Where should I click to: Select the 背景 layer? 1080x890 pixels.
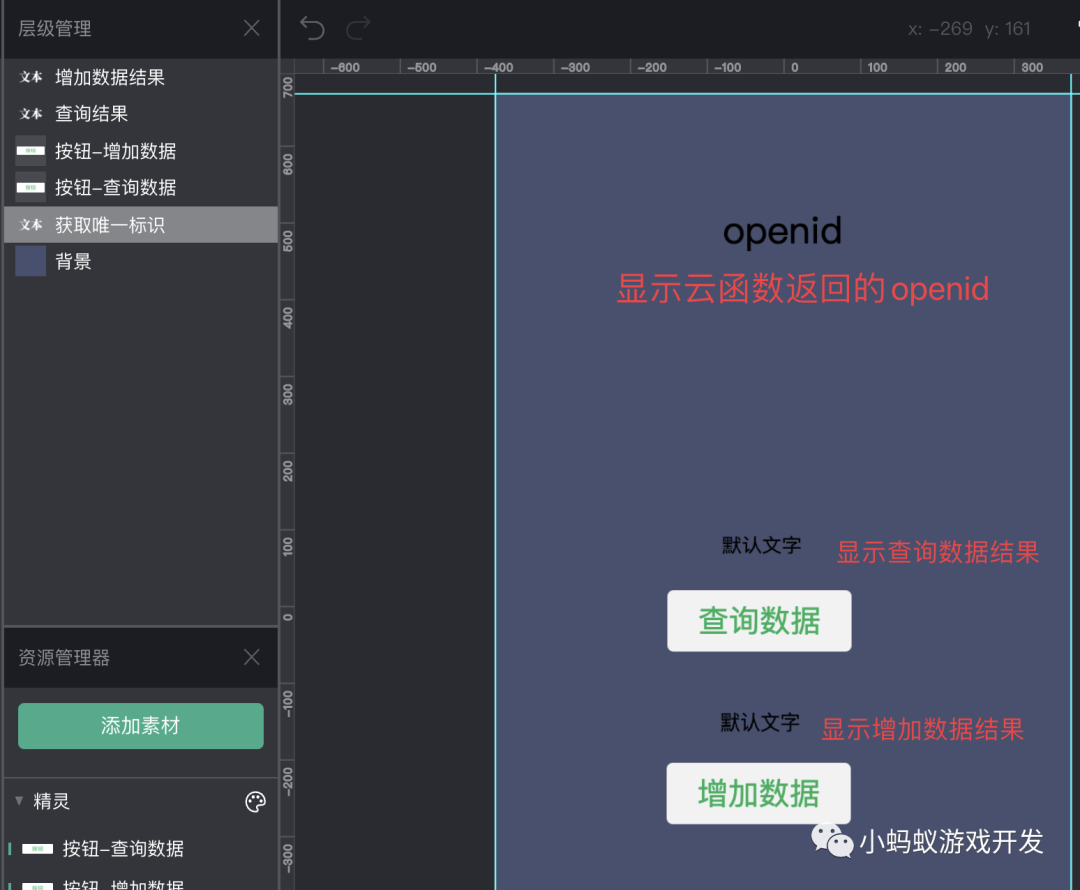pyautogui.click(x=141, y=262)
